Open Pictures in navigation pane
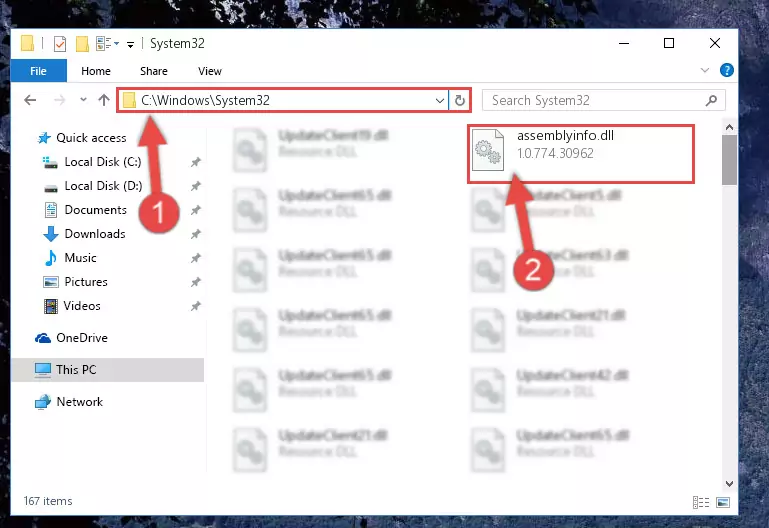 click(x=86, y=282)
